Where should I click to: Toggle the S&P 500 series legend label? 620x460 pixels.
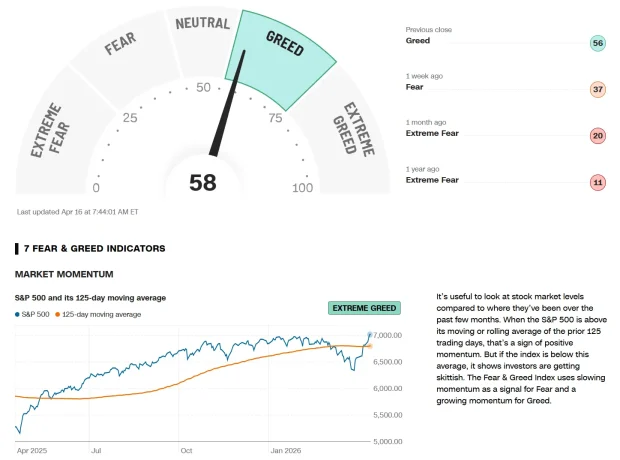[36, 314]
